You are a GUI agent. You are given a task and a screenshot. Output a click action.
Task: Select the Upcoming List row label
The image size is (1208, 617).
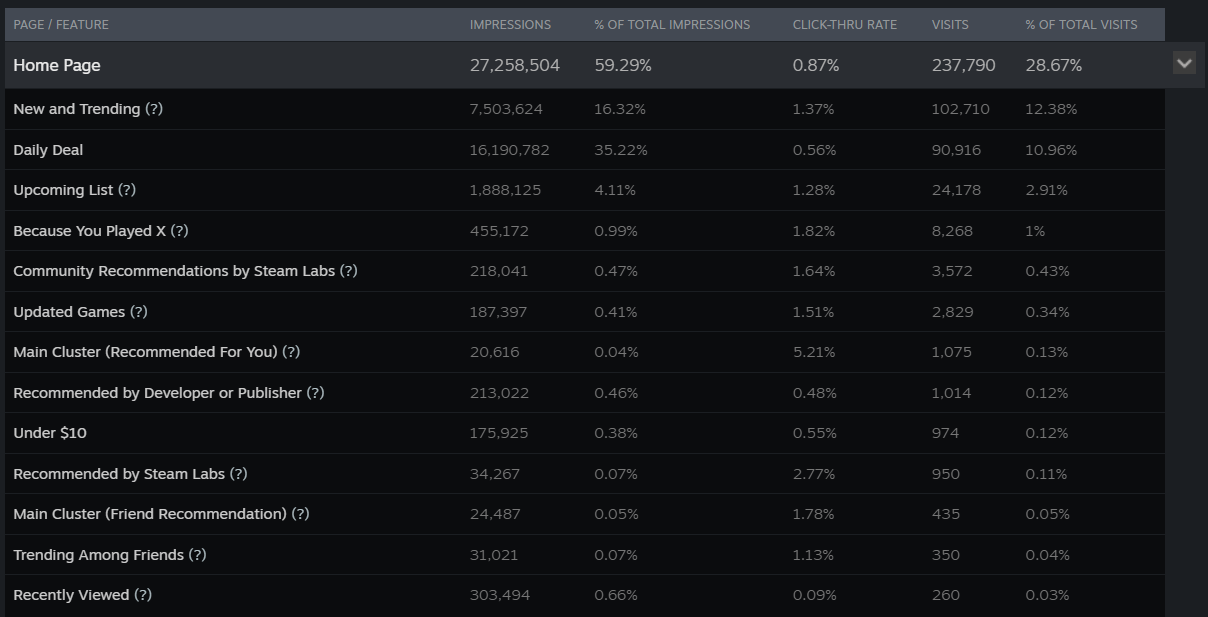tap(63, 190)
